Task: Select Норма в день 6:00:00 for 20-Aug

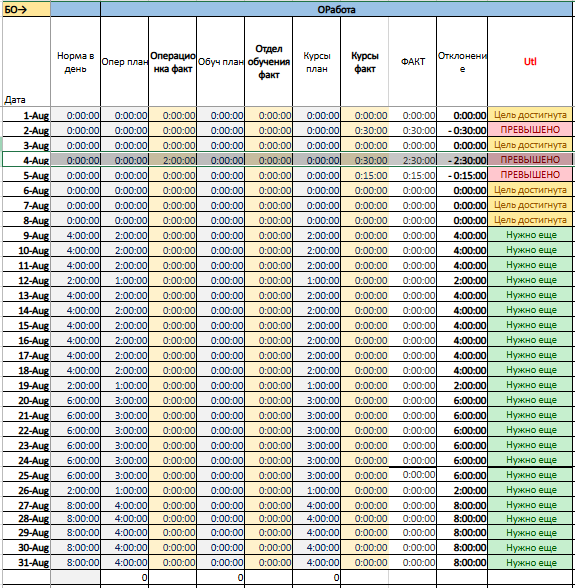Action: [75, 400]
